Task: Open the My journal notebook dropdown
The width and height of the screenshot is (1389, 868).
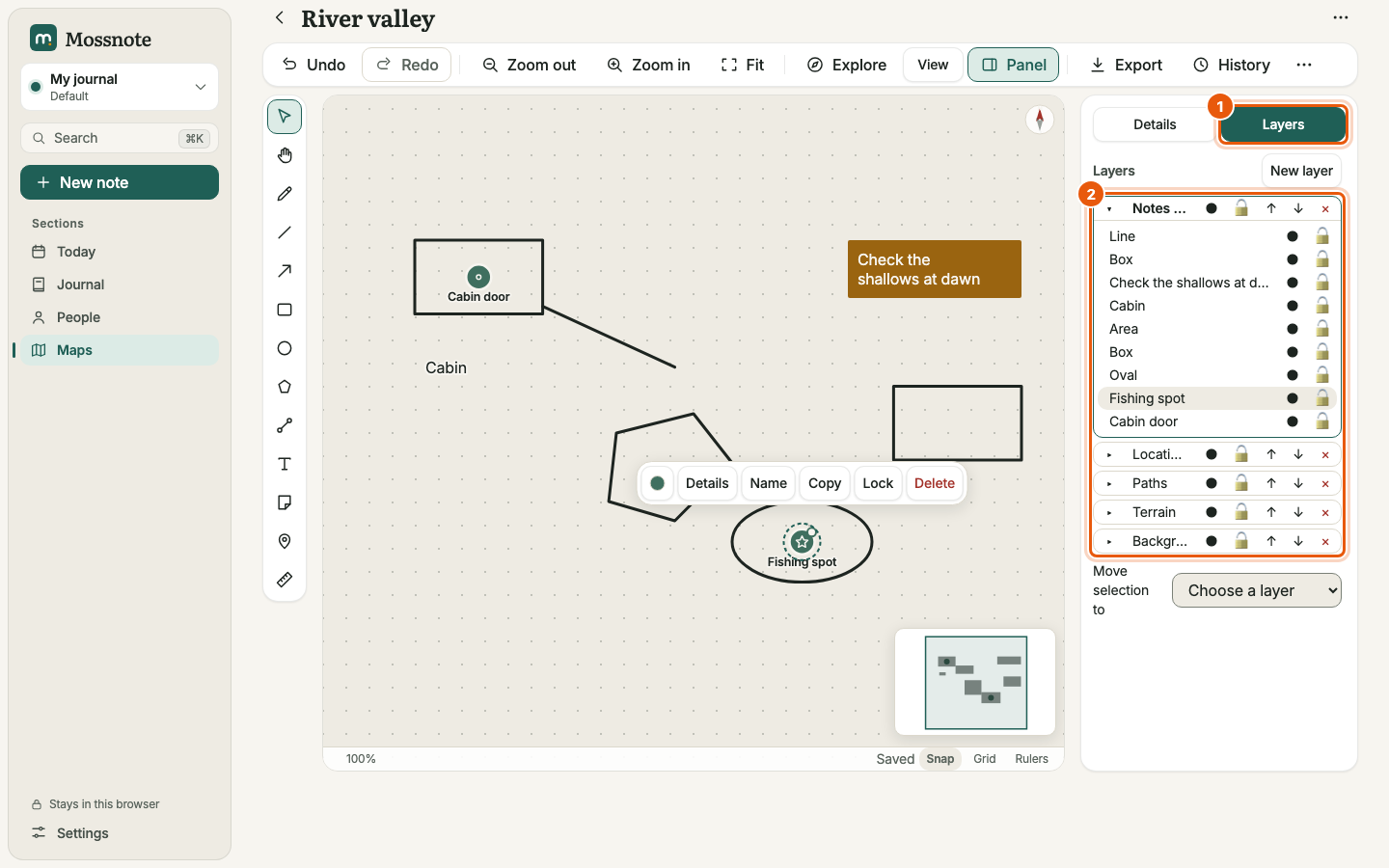Action: click(120, 87)
